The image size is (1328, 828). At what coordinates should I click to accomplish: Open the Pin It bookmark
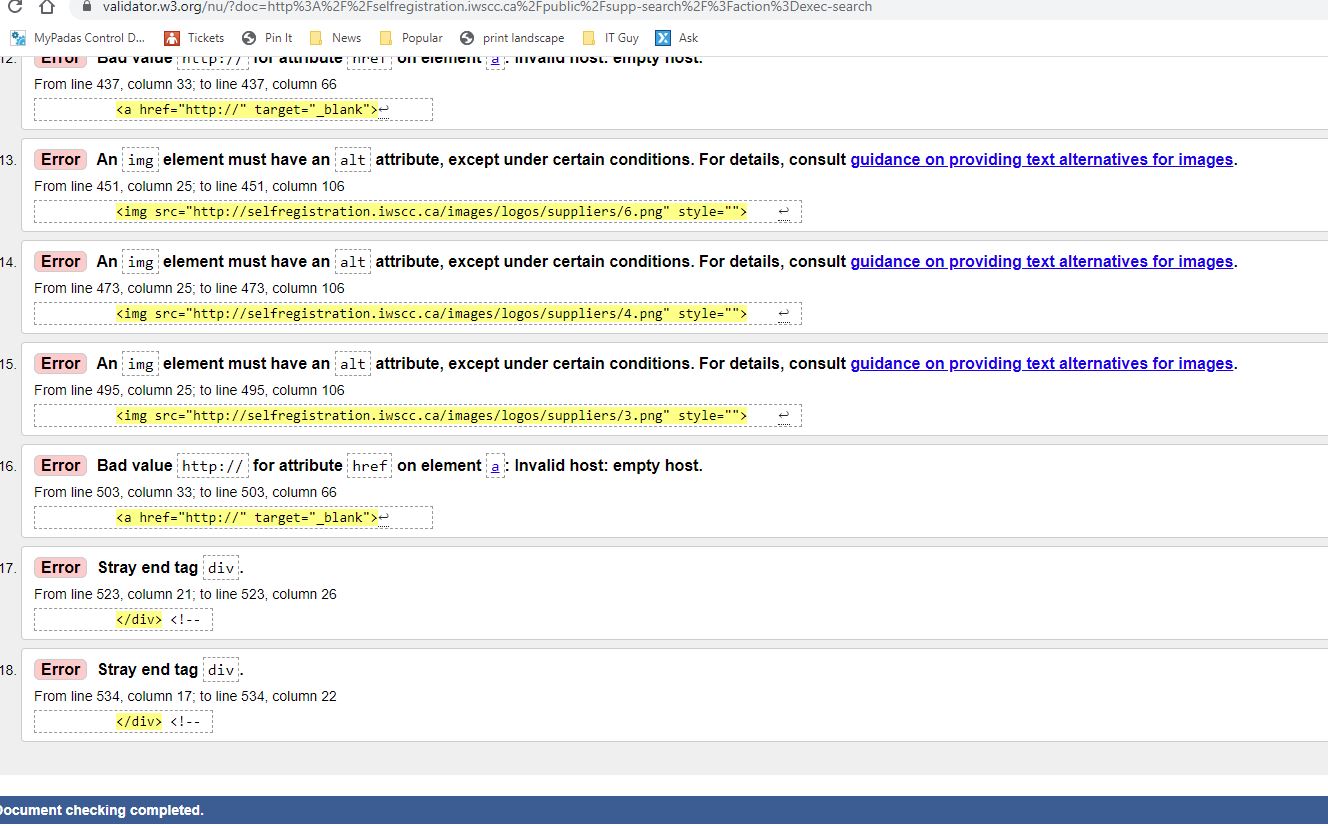coord(276,38)
